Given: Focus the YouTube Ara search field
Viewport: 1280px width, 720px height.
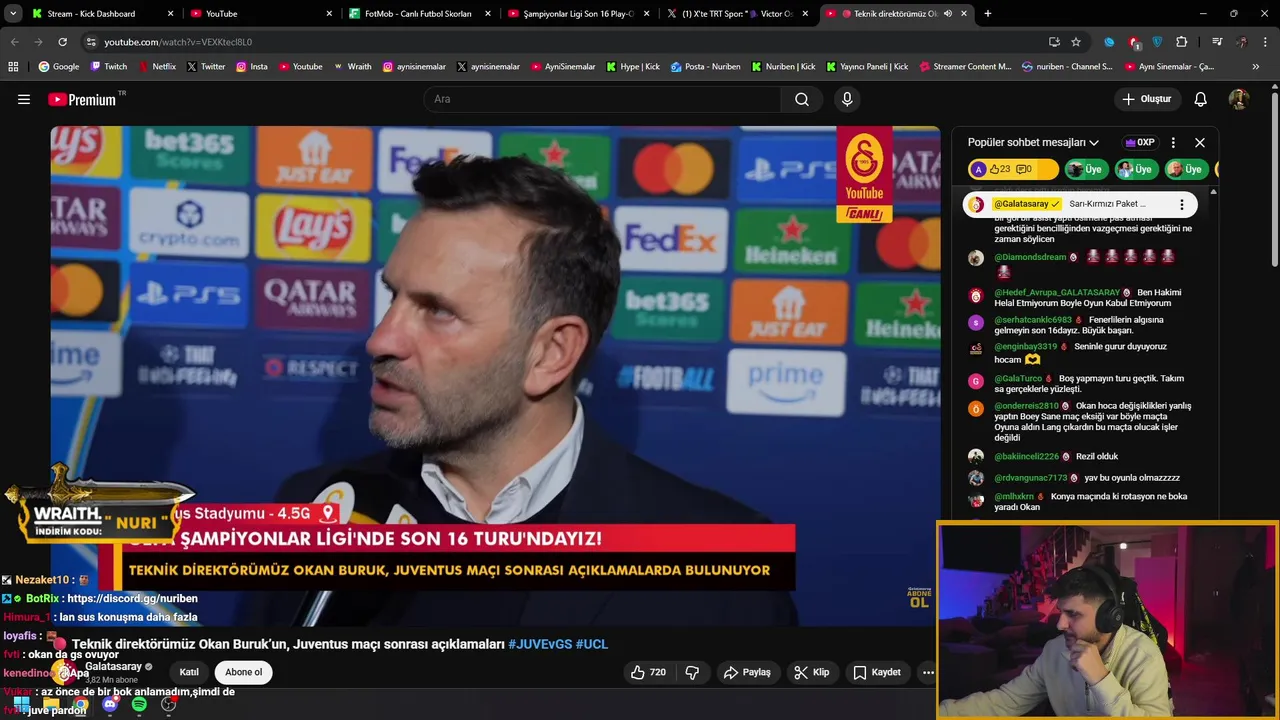Looking at the screenshot, I should [602, 99].
